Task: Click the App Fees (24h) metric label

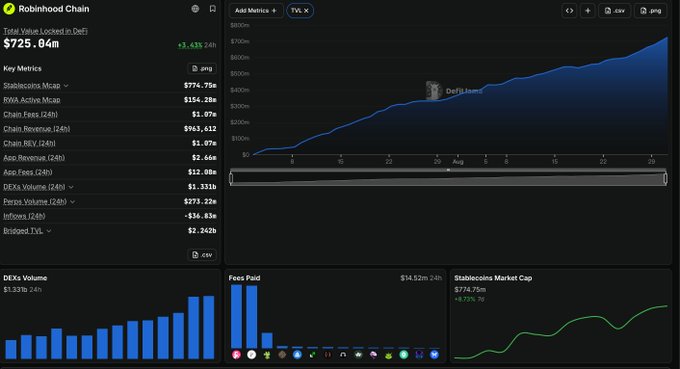Action: pyautogui.click(x=28, y=172)
